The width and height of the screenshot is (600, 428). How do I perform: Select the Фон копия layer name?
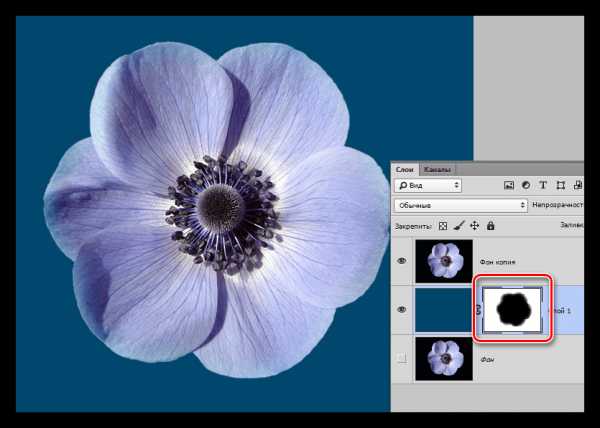497,262
